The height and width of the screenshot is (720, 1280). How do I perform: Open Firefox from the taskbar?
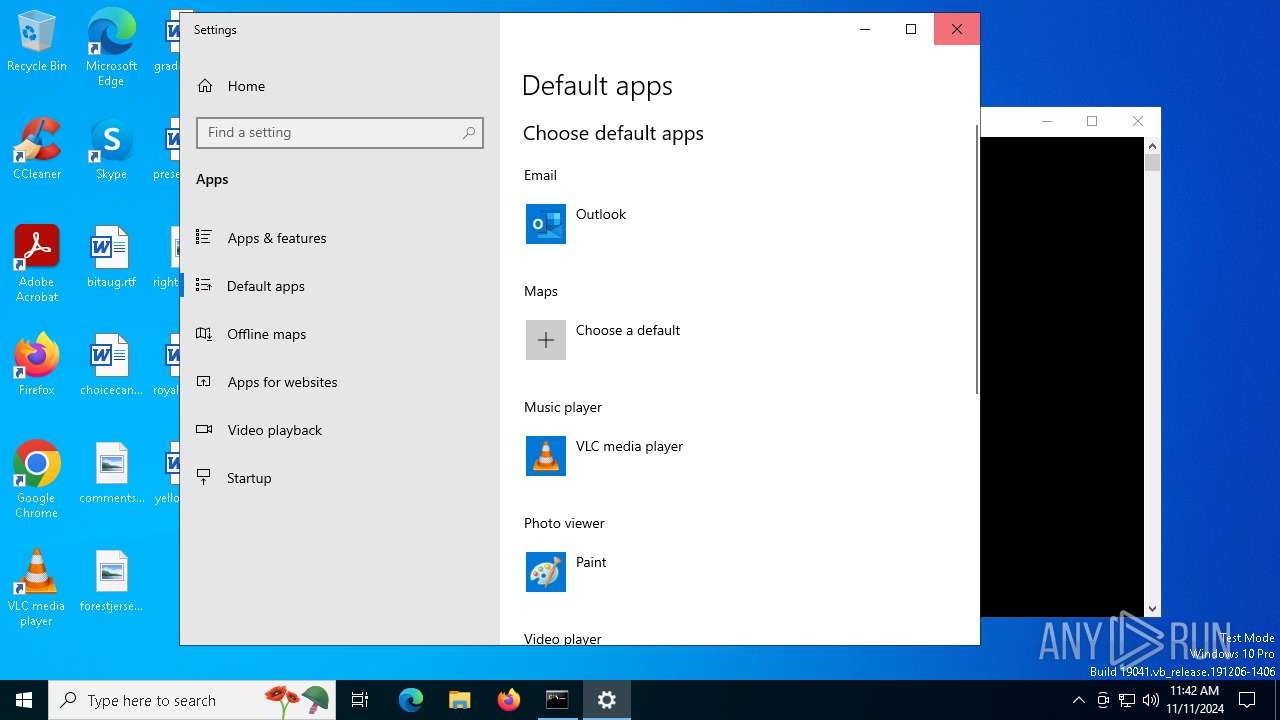pyautogui.click(x=509, y=700)
